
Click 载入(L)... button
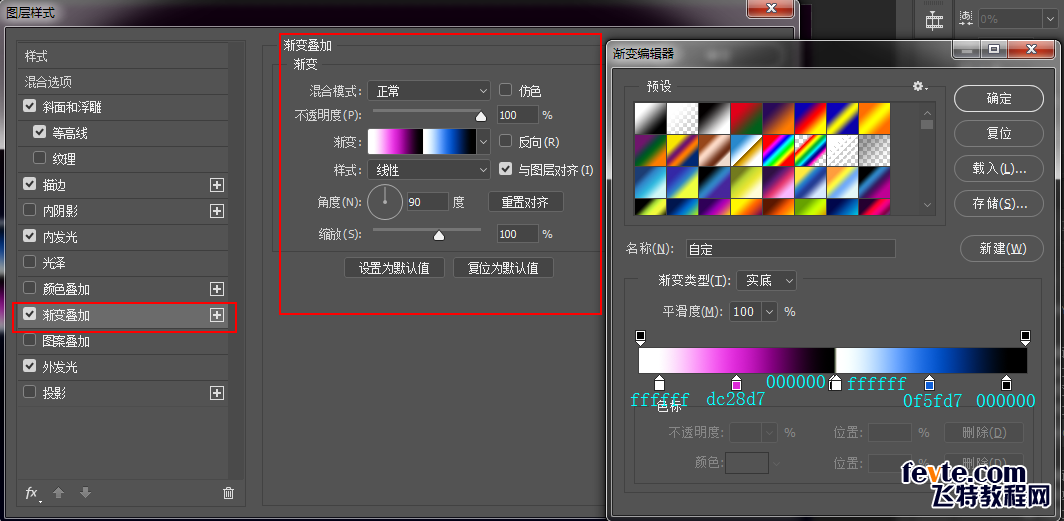click(998, 168)
